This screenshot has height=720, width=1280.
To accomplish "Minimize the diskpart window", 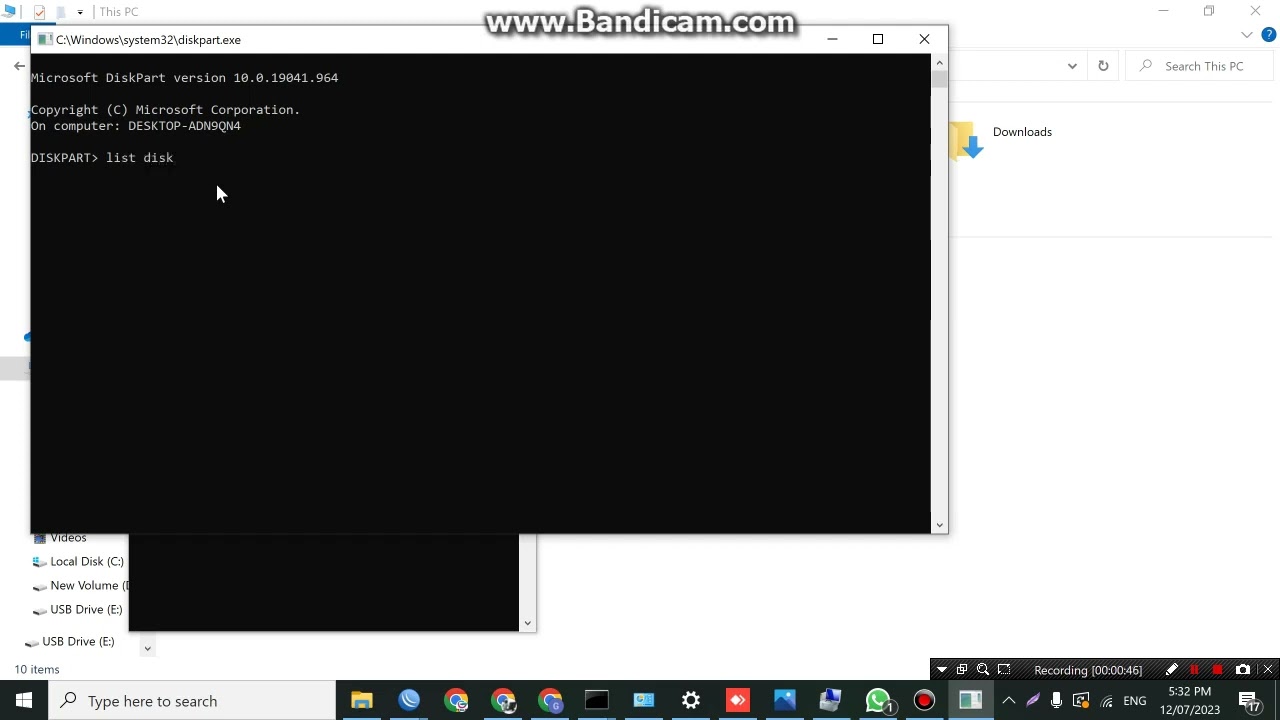I will tap(832, 39).
